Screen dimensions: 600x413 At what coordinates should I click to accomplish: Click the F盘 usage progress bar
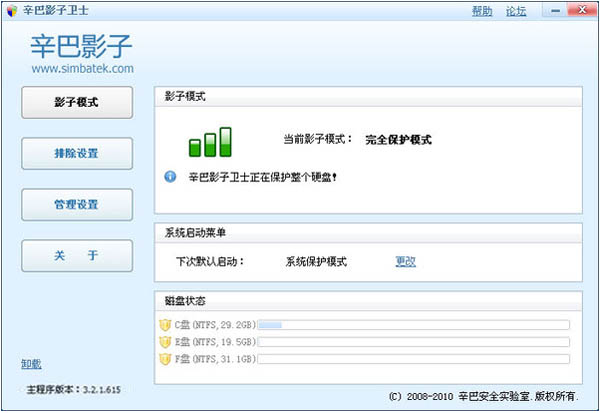coord(413,359)
